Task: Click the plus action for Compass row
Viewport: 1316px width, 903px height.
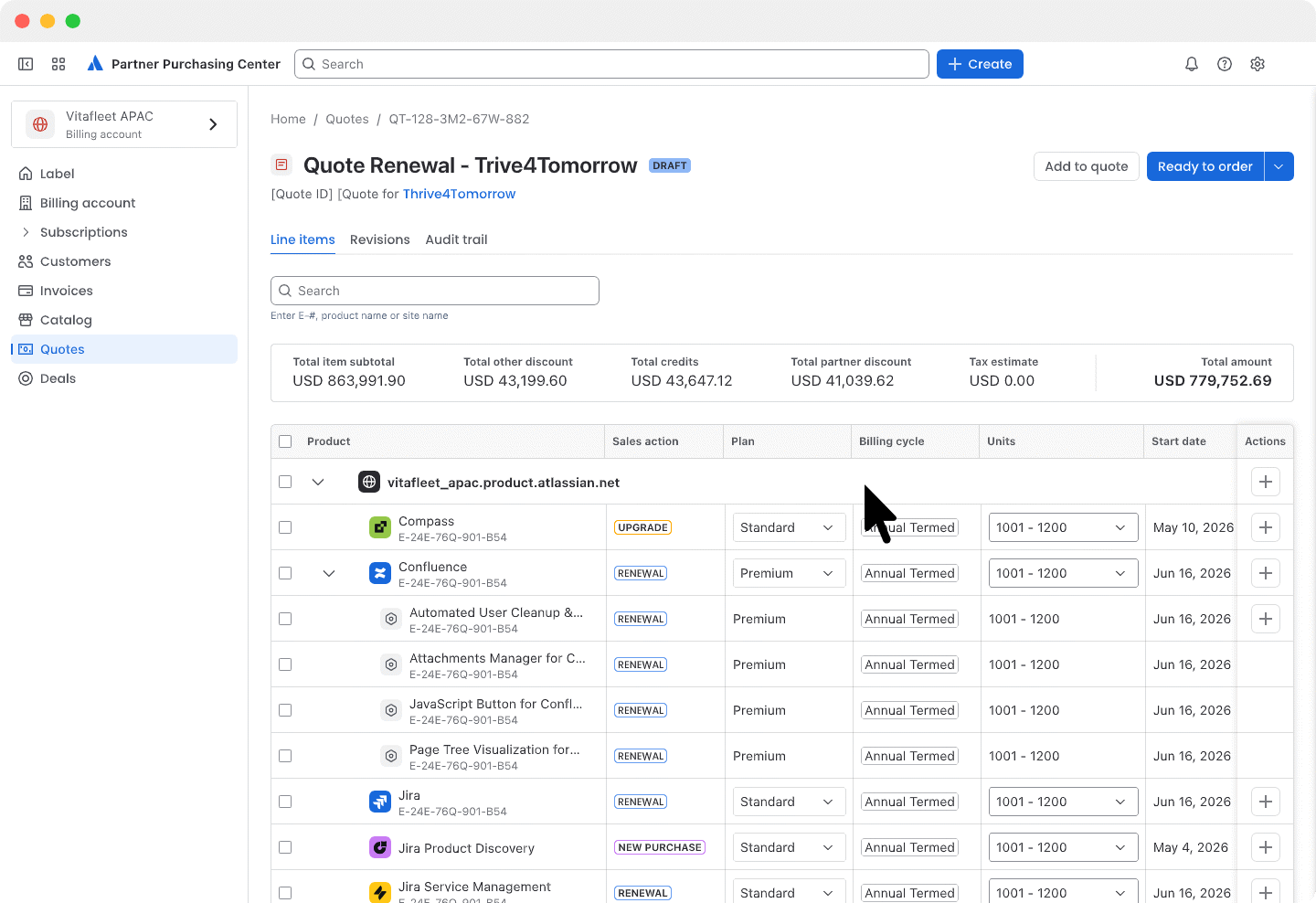Action: (x=1266, y=527)
